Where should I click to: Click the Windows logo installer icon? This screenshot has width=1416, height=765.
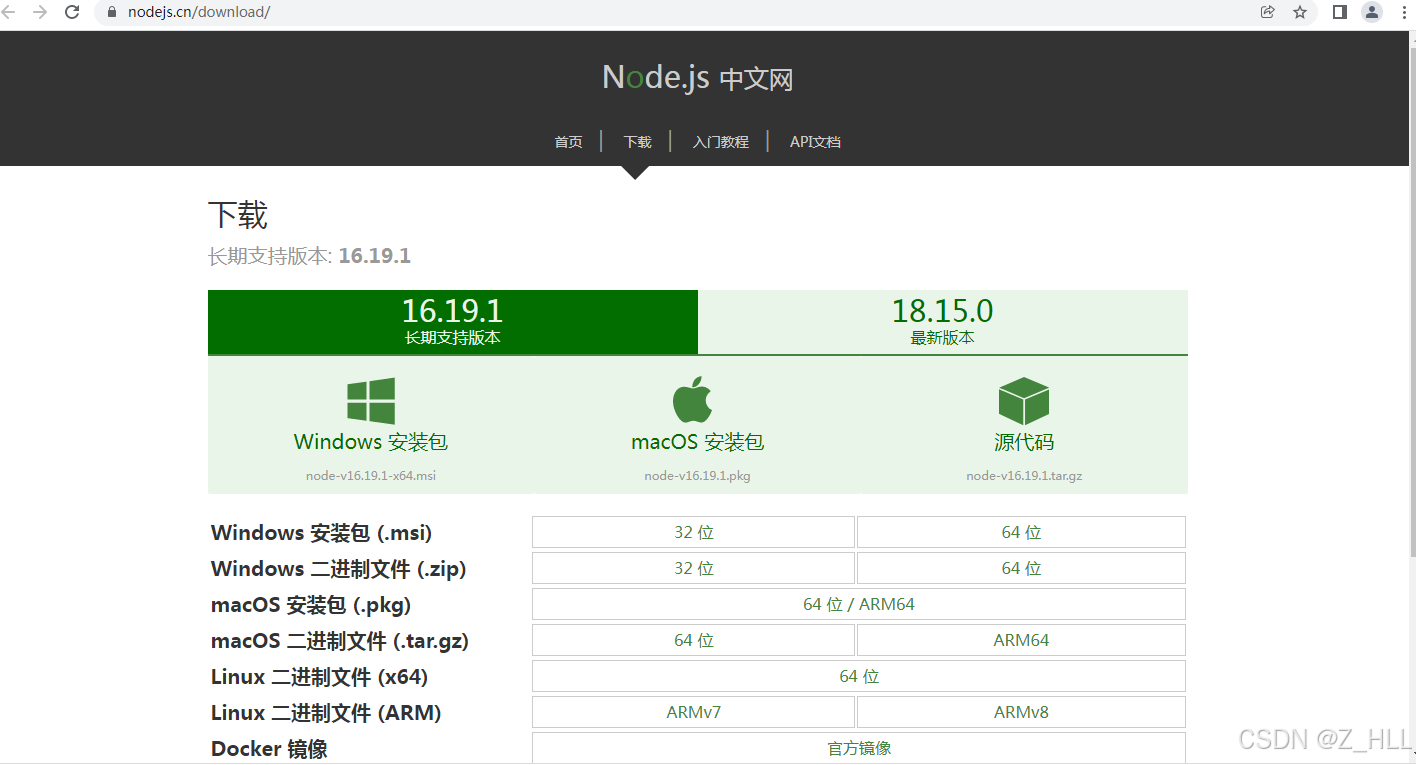[371, 401]
